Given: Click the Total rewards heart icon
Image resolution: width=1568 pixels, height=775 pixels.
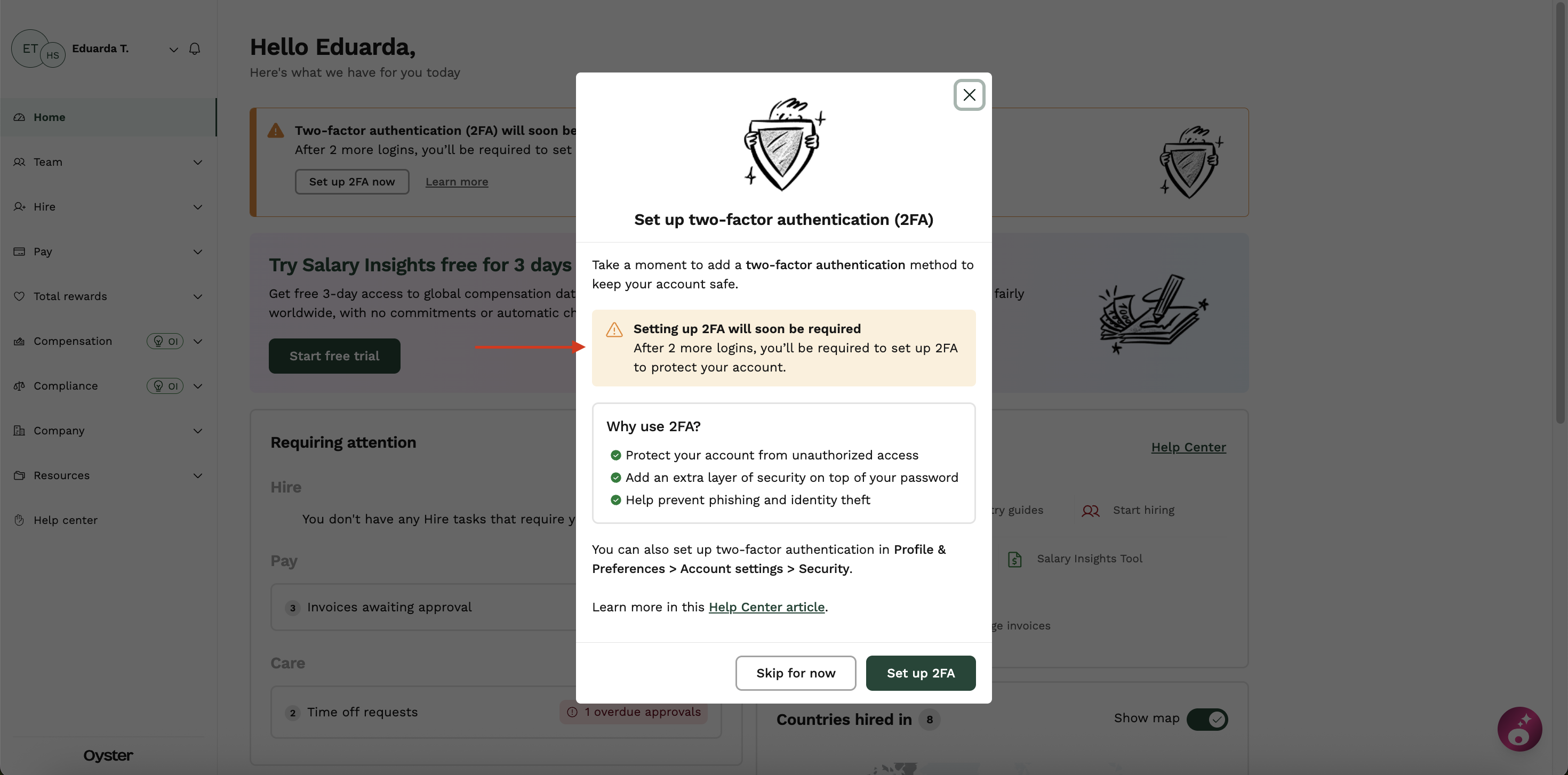Looking at the screenshot, I should (20, 296).
